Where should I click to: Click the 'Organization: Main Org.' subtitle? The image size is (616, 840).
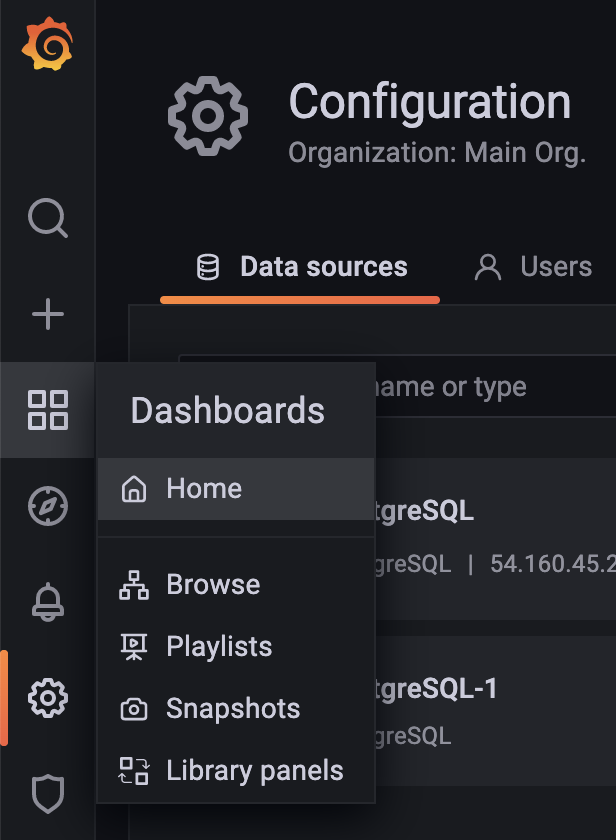click(x=437, y=153)
